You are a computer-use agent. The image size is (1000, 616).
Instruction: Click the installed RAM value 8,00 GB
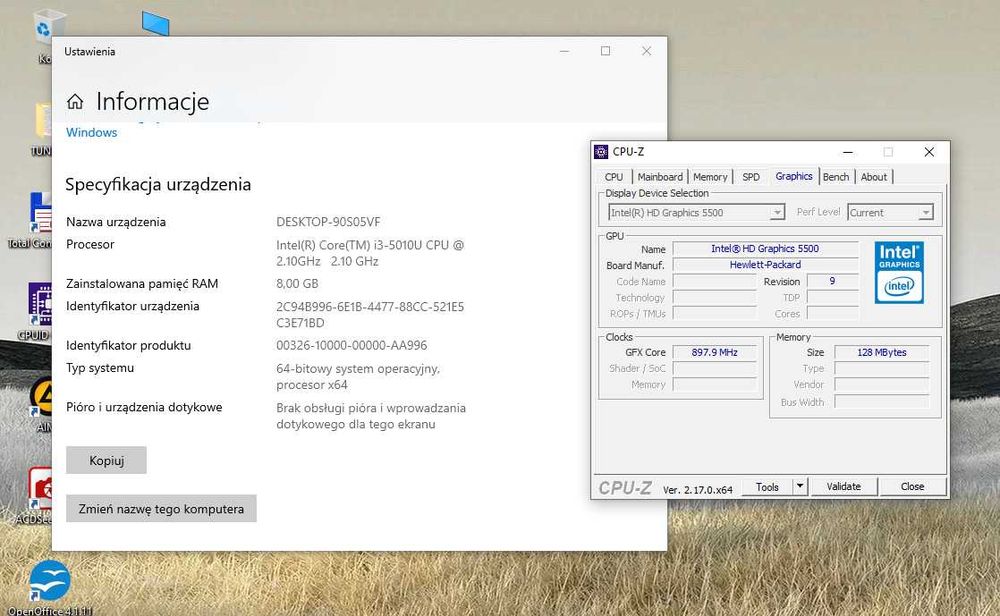point(297,284)
